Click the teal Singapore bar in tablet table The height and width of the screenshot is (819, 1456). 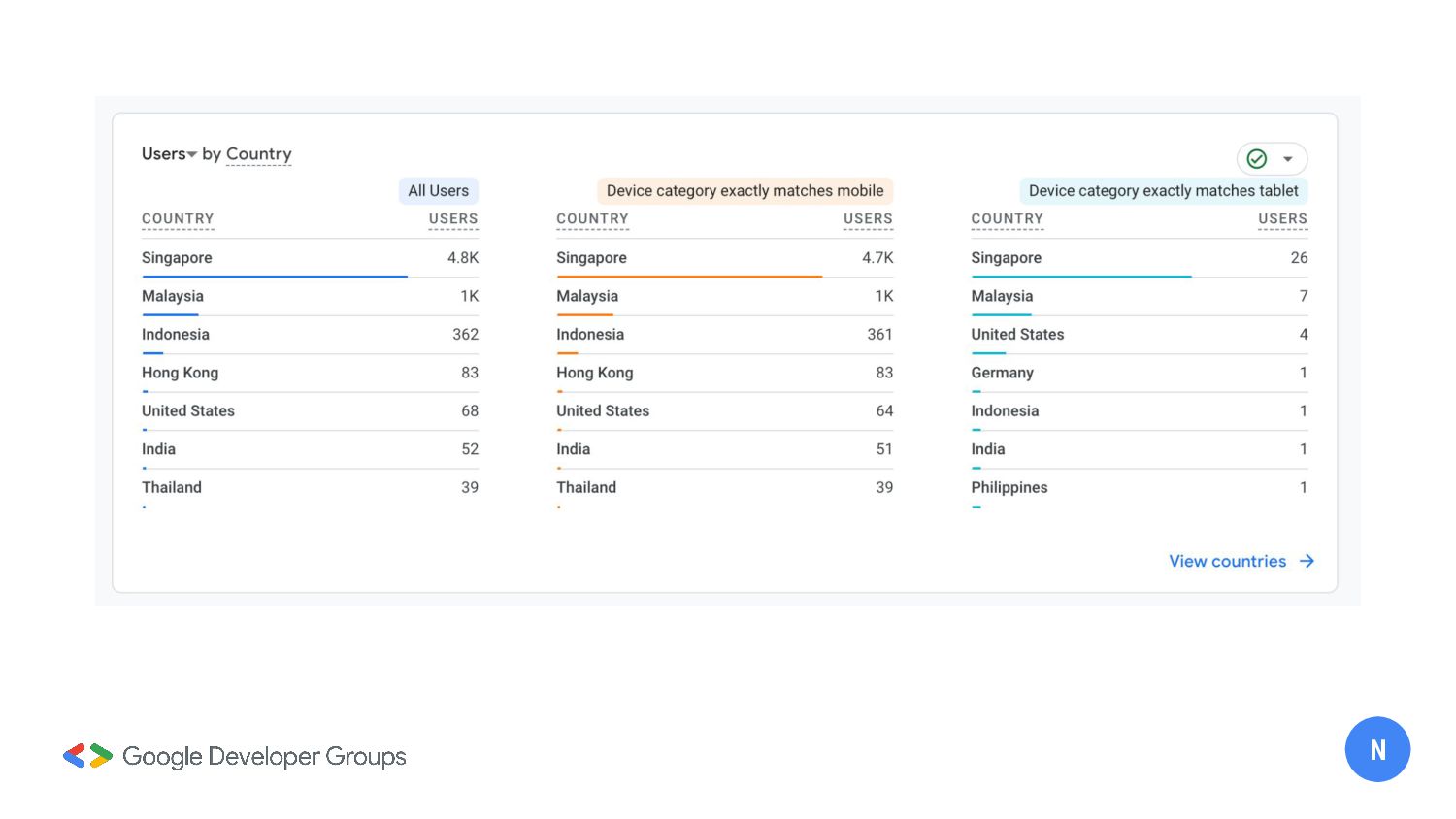(1081, 277)
